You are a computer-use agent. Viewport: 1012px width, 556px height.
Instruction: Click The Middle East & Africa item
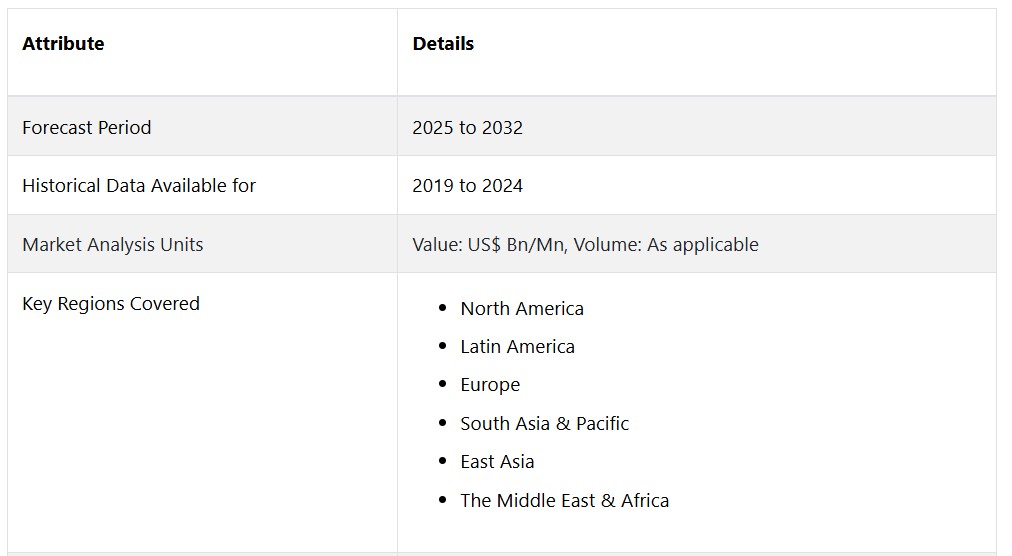point(564,500)
